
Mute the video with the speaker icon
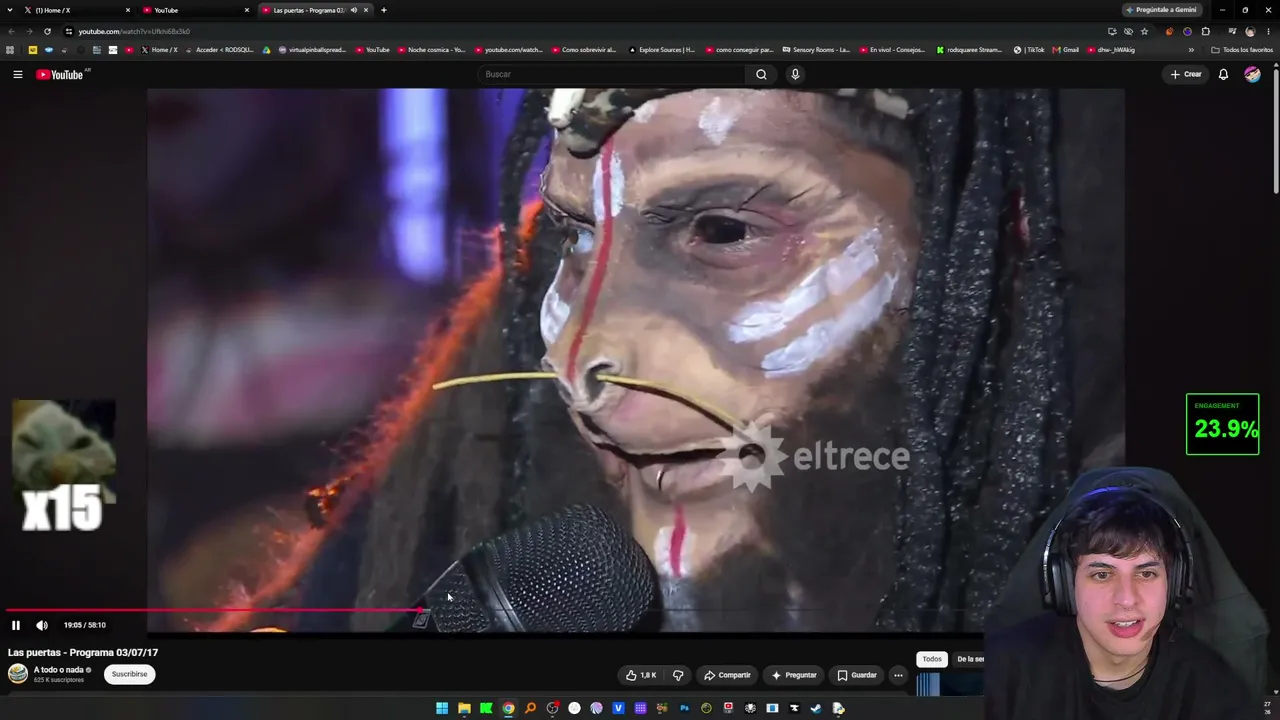42,625
